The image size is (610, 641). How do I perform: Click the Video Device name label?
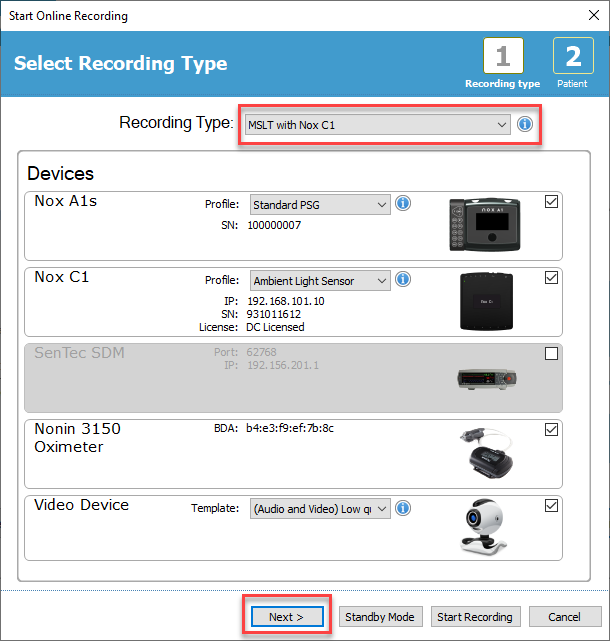[x=81, y=505]
